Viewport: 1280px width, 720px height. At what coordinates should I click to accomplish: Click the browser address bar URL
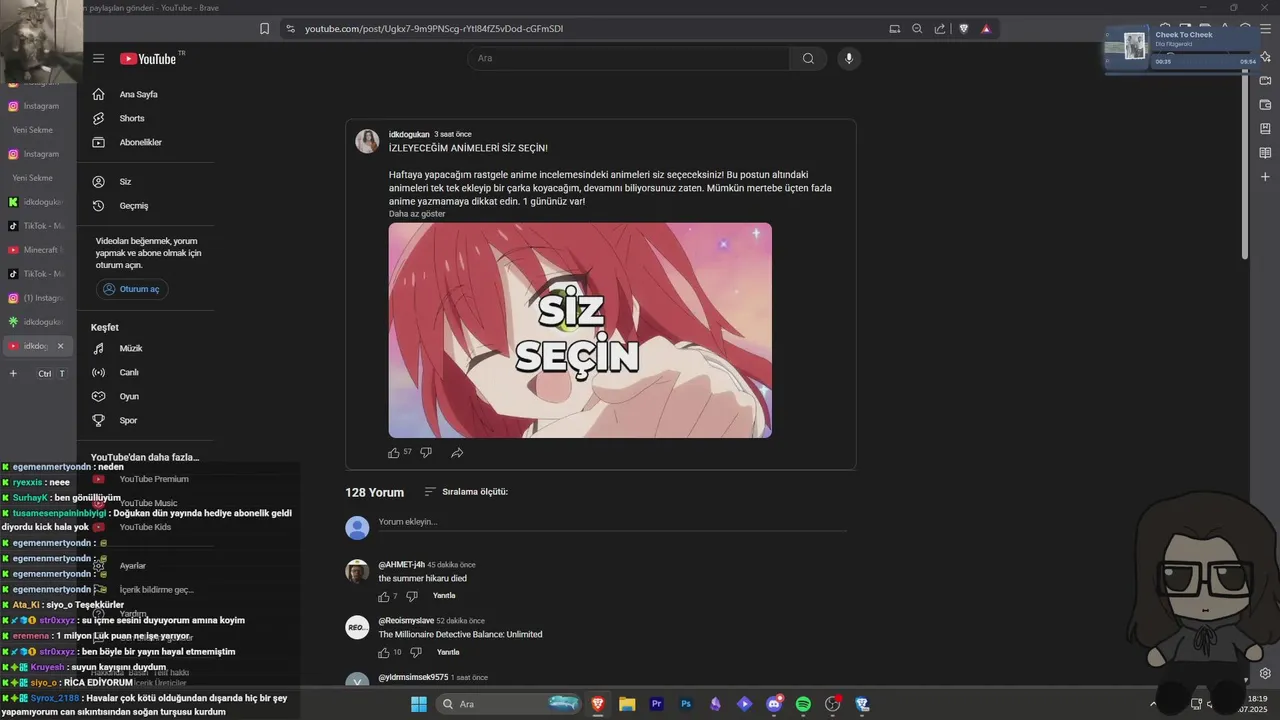tap(434, 29)
